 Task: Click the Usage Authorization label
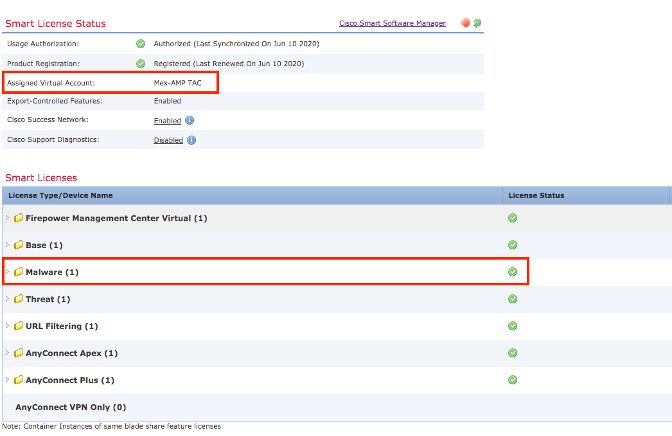coord(43,44)
